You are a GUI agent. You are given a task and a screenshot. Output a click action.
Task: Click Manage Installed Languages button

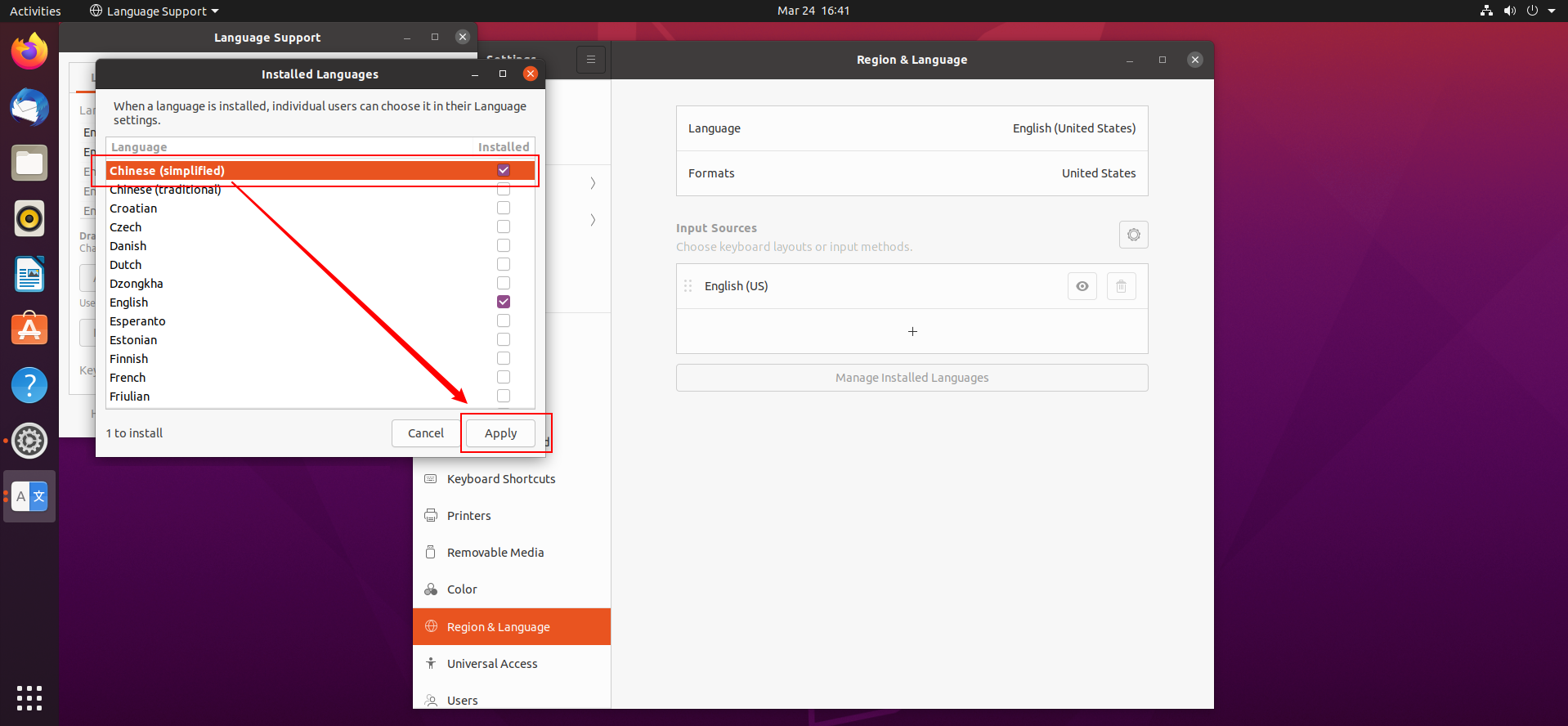[x=912, y=378]
